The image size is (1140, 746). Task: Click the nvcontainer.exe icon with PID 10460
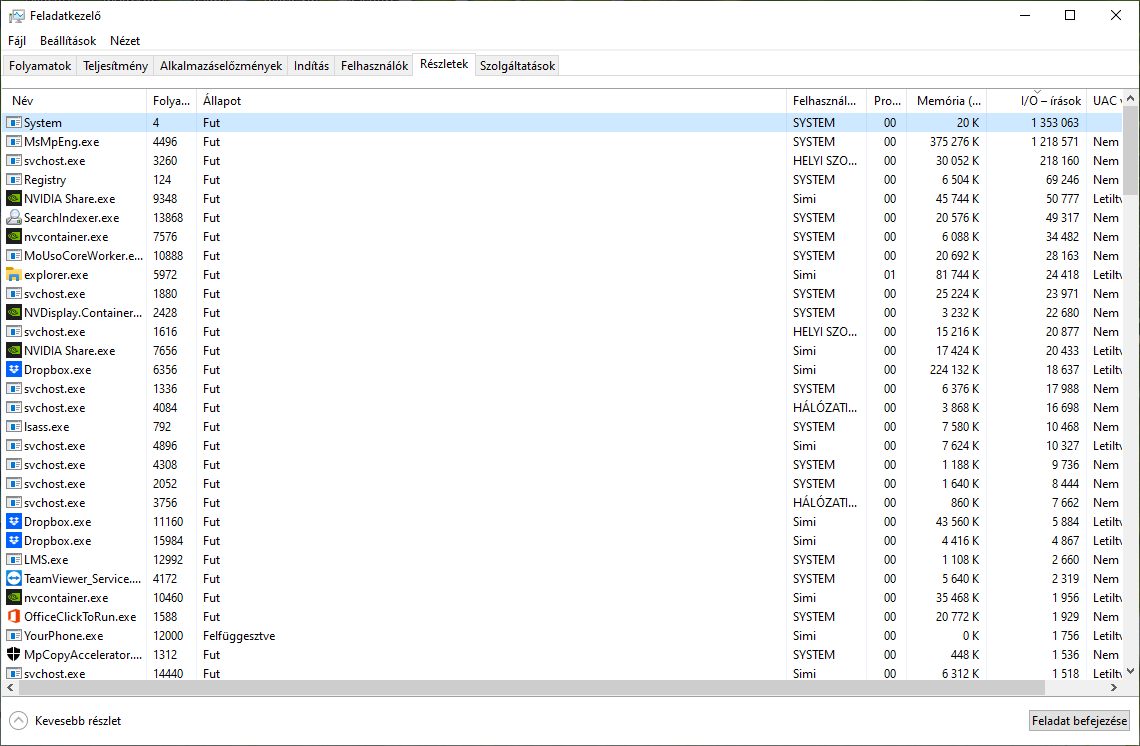tap(13, 598)
